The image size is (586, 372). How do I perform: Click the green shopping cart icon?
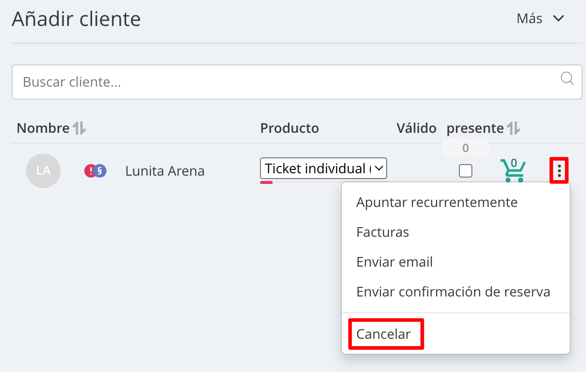click(x=513, y=170)
